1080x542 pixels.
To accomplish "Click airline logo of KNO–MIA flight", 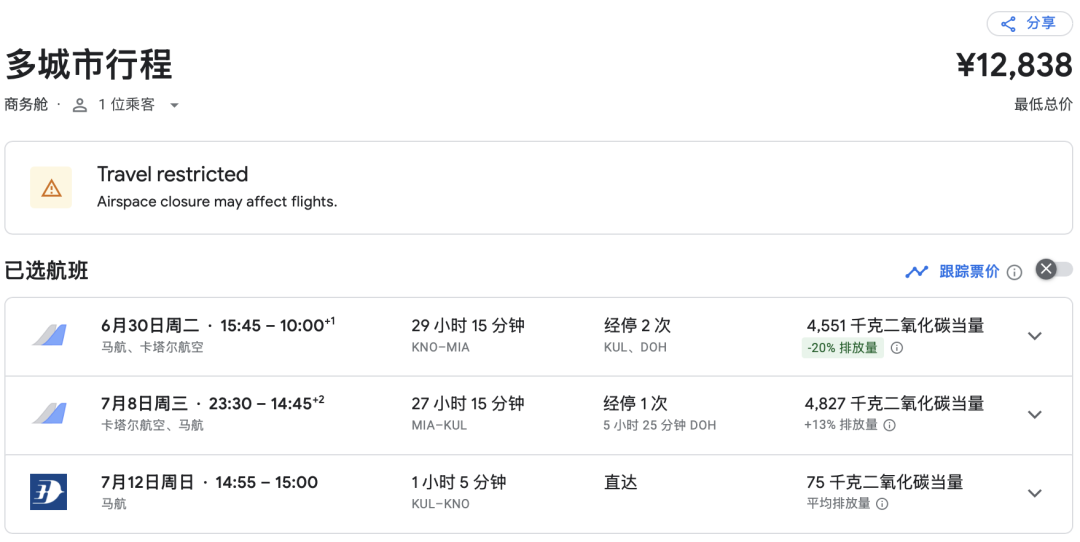I will click(48, 335).
